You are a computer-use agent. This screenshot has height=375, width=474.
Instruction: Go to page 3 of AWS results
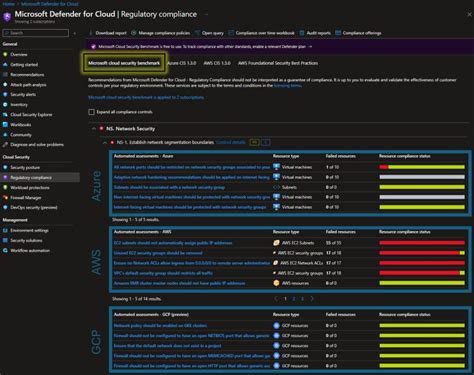pyautogui.click(x=302, y=299)
